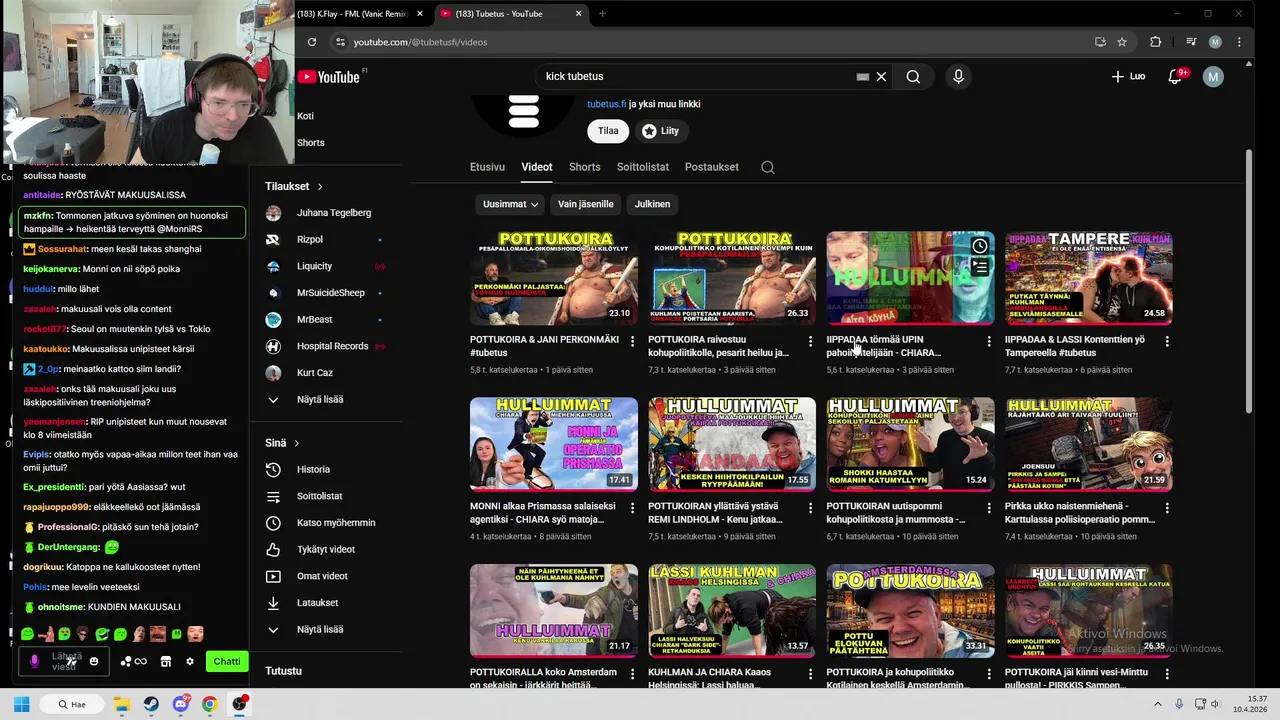
Task: Open Steam from the taskbar
Action: 151,704
